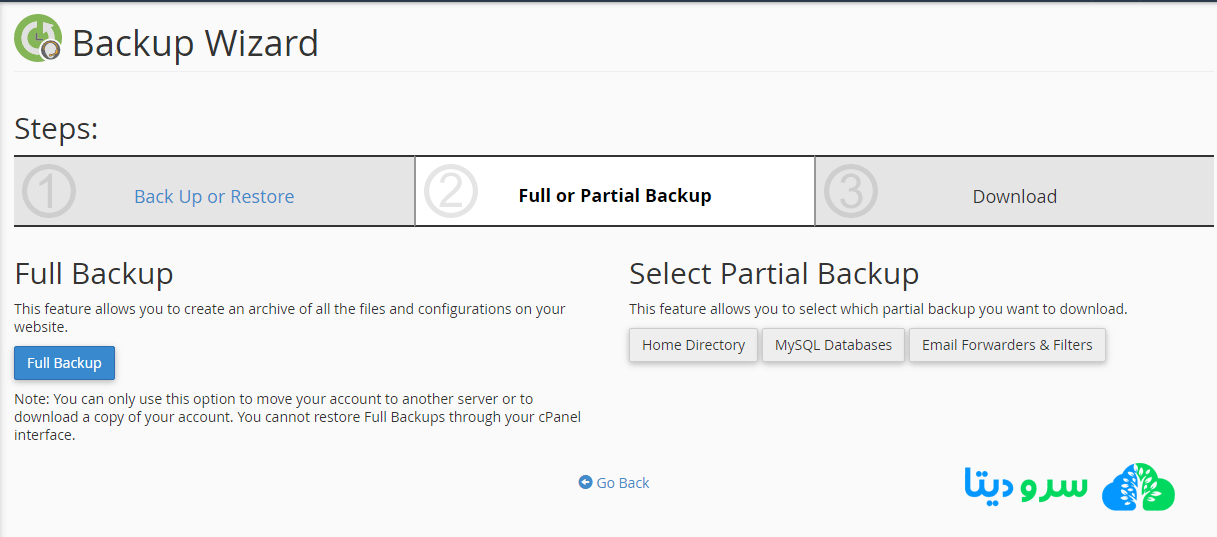Click the Persian text logo
The height and width of the screenshot is (537, 1217).
pyautogui.click(x=1025, y=484)
